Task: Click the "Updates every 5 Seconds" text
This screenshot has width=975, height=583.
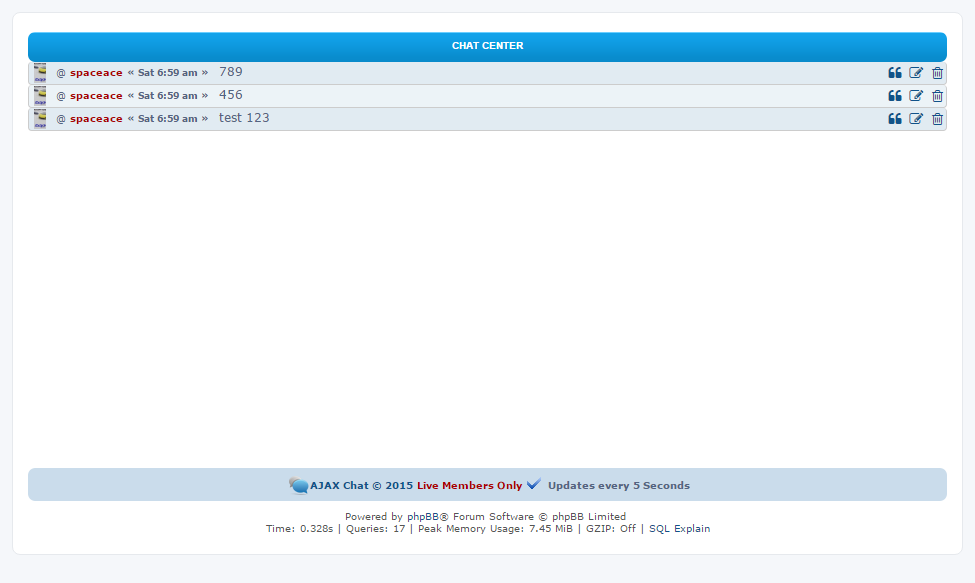Action: (x=619, y=485)
